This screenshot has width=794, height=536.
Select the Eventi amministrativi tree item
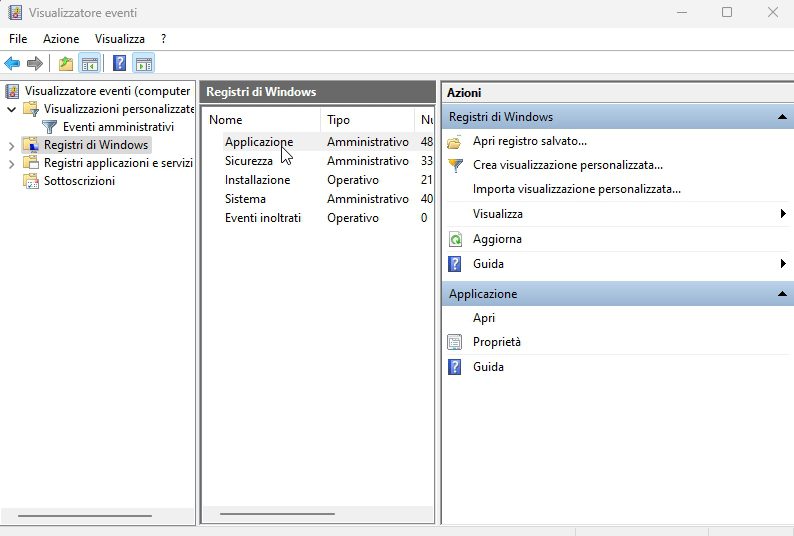pyautogui.click(x=118, y=127)
